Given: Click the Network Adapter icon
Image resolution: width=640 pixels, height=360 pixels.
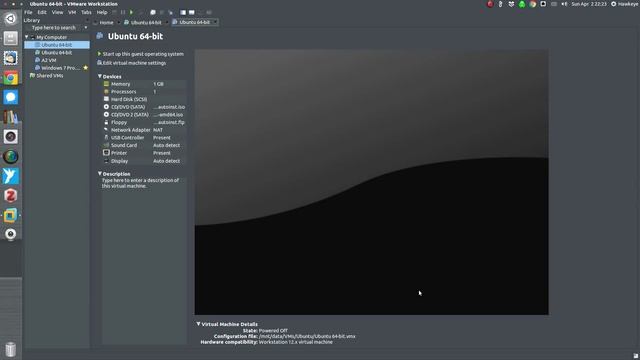Looking at the screenshot, I should pos(106,130).
